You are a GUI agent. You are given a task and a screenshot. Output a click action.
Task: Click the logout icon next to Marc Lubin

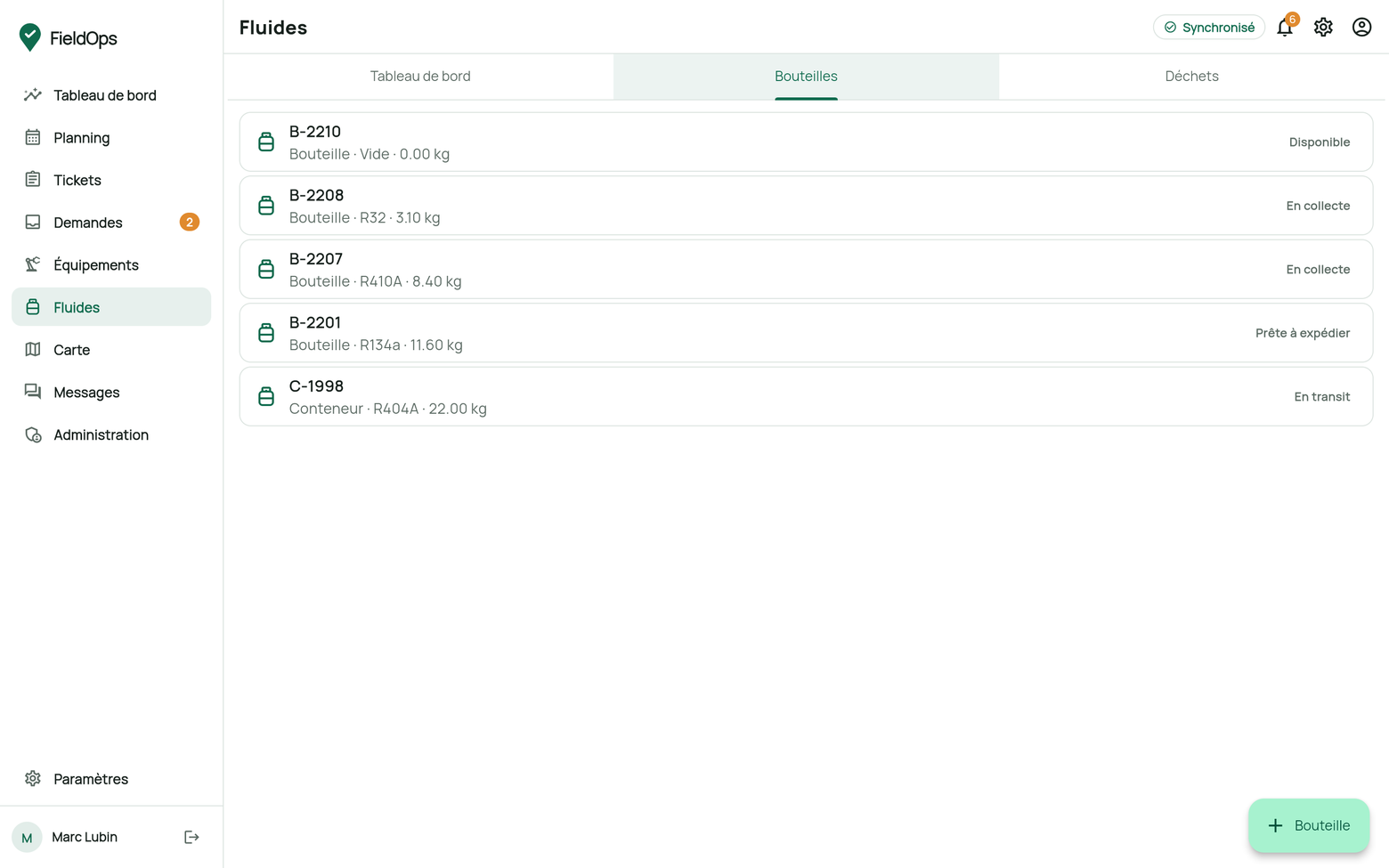[191, 837]
